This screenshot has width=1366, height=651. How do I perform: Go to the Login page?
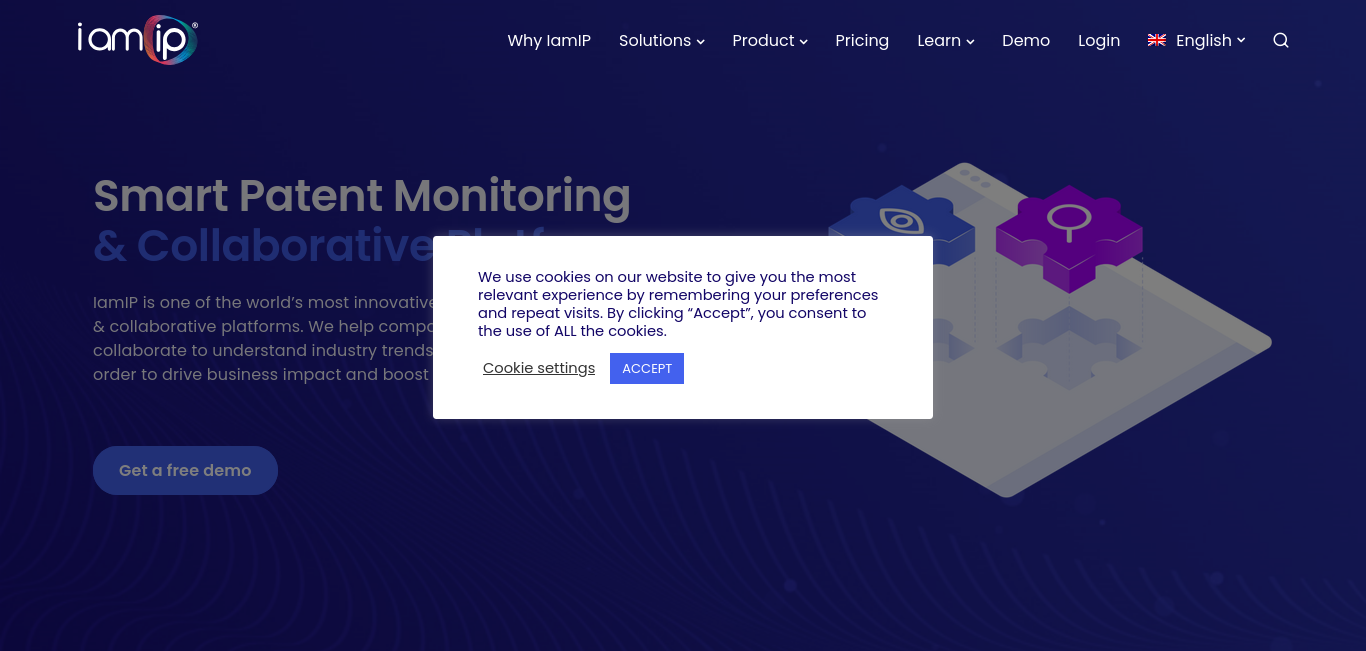[x=1099, y=41]
